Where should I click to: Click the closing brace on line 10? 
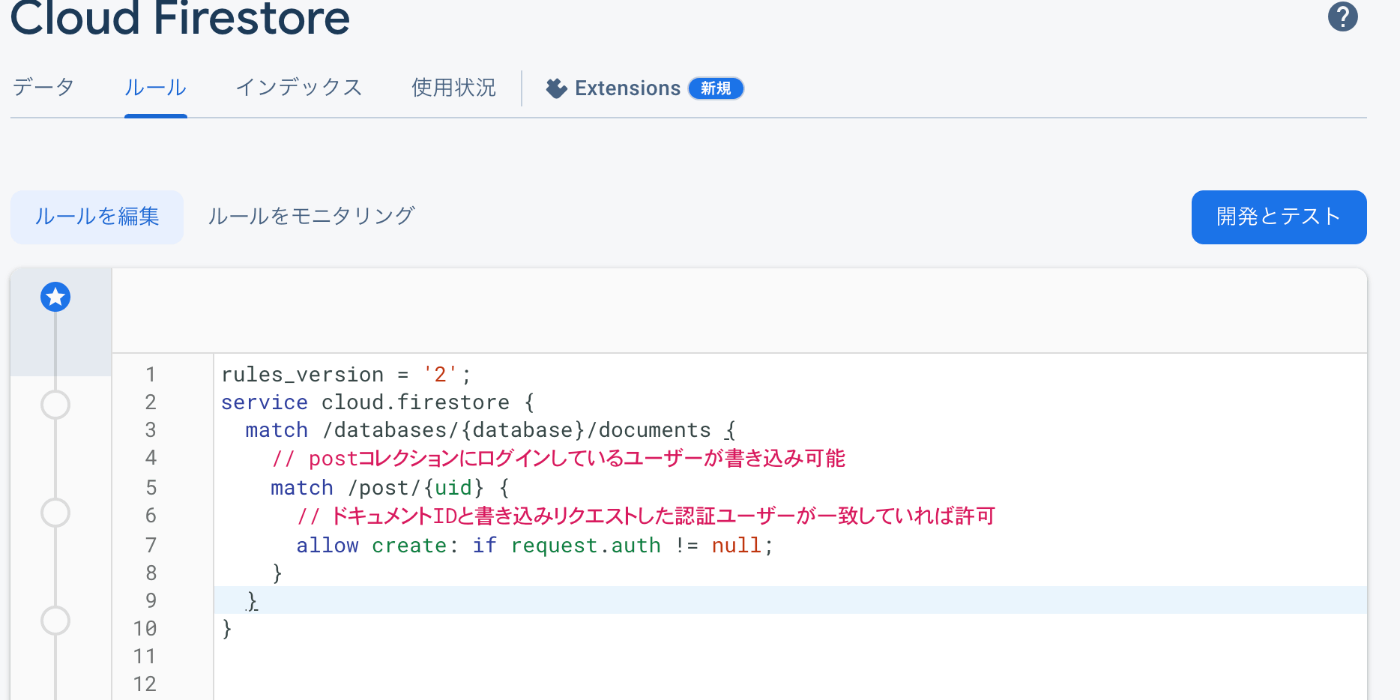[x=227, y=628]
